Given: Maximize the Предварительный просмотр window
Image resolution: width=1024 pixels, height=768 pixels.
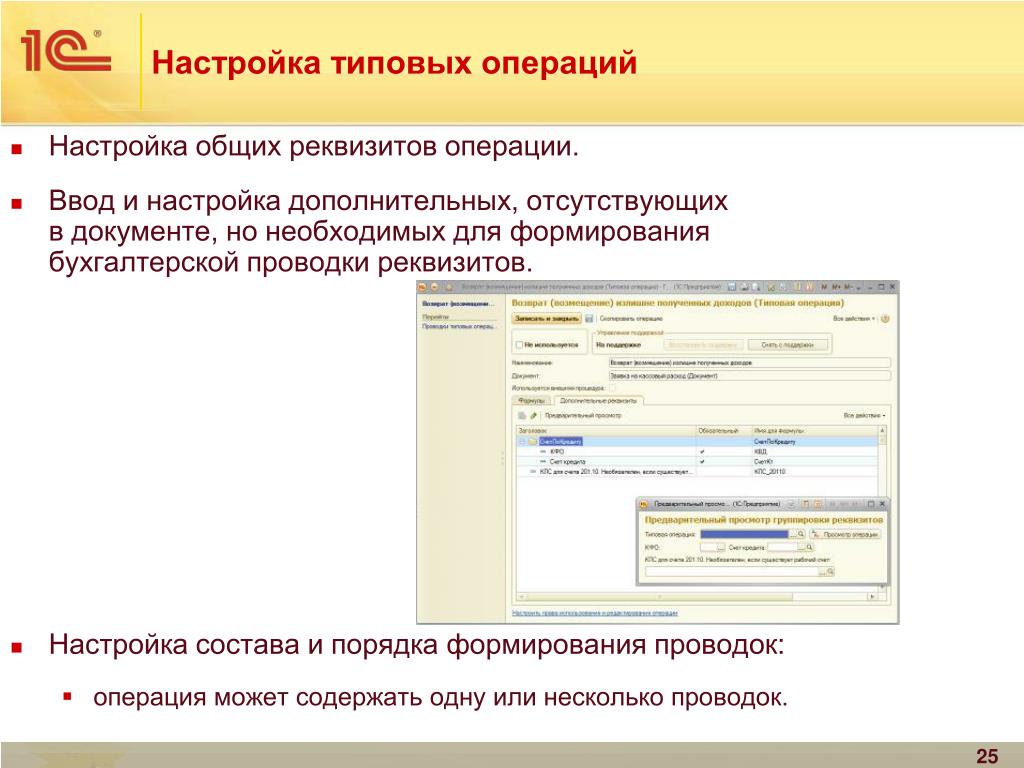Looking at the screenshot, I should [871, 504].
